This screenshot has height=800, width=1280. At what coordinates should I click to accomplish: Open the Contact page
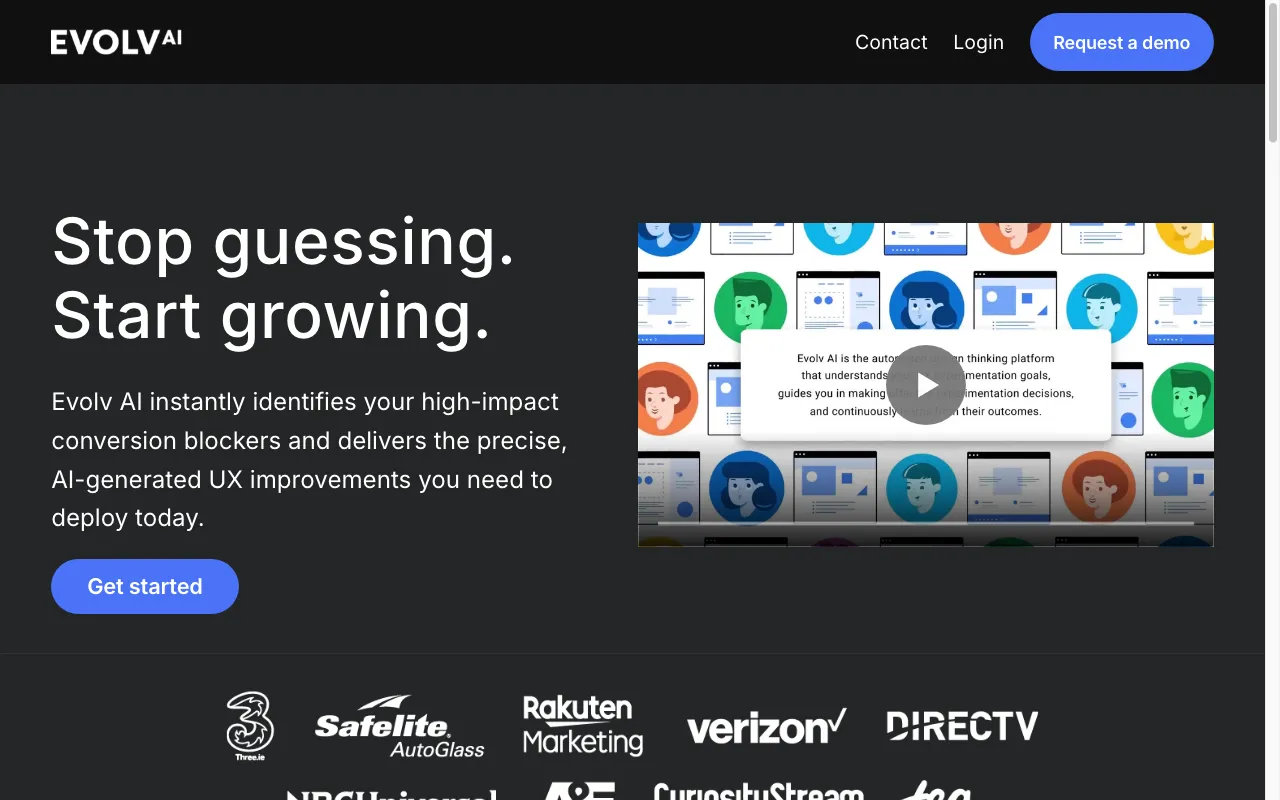(x=891, y=42)
